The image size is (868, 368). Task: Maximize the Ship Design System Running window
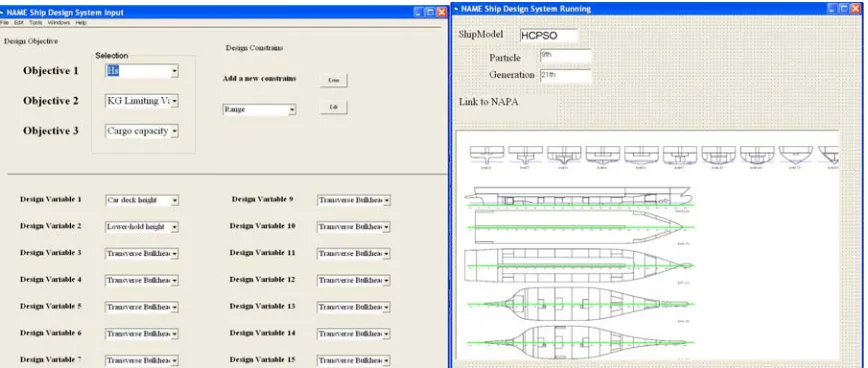[x=844, y=9]
